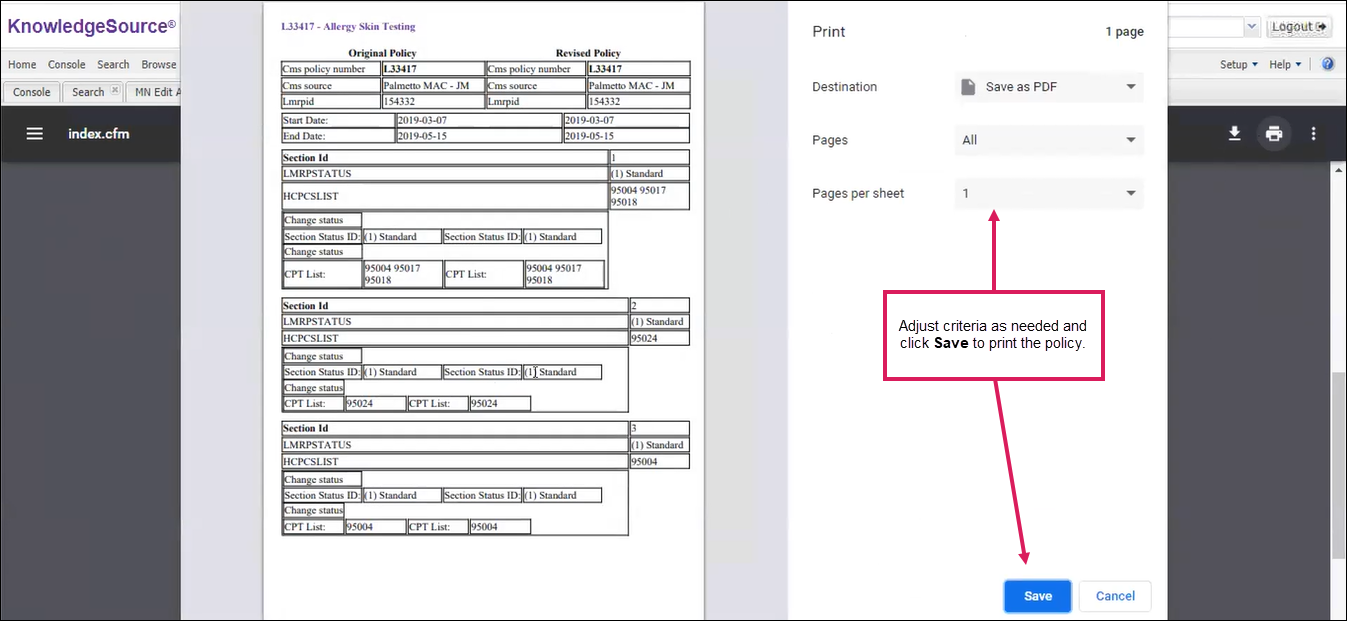Click the blue Save button
This screenshot has height=621, width=1347.
pos(1038,596)
